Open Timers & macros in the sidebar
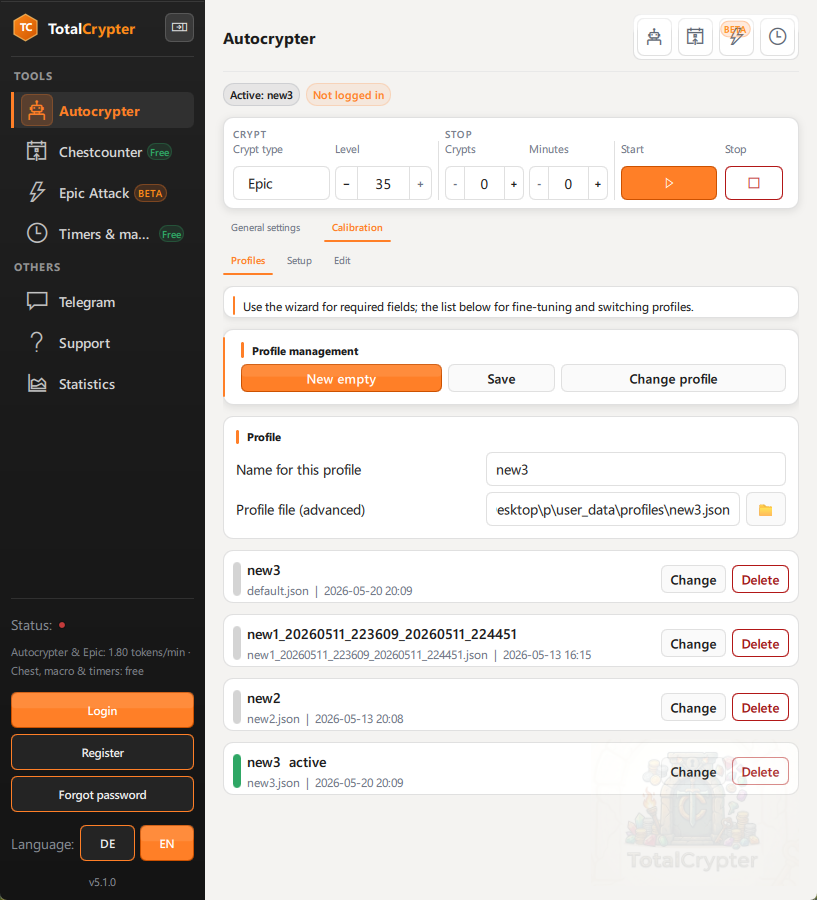 (x=103, y=234)
